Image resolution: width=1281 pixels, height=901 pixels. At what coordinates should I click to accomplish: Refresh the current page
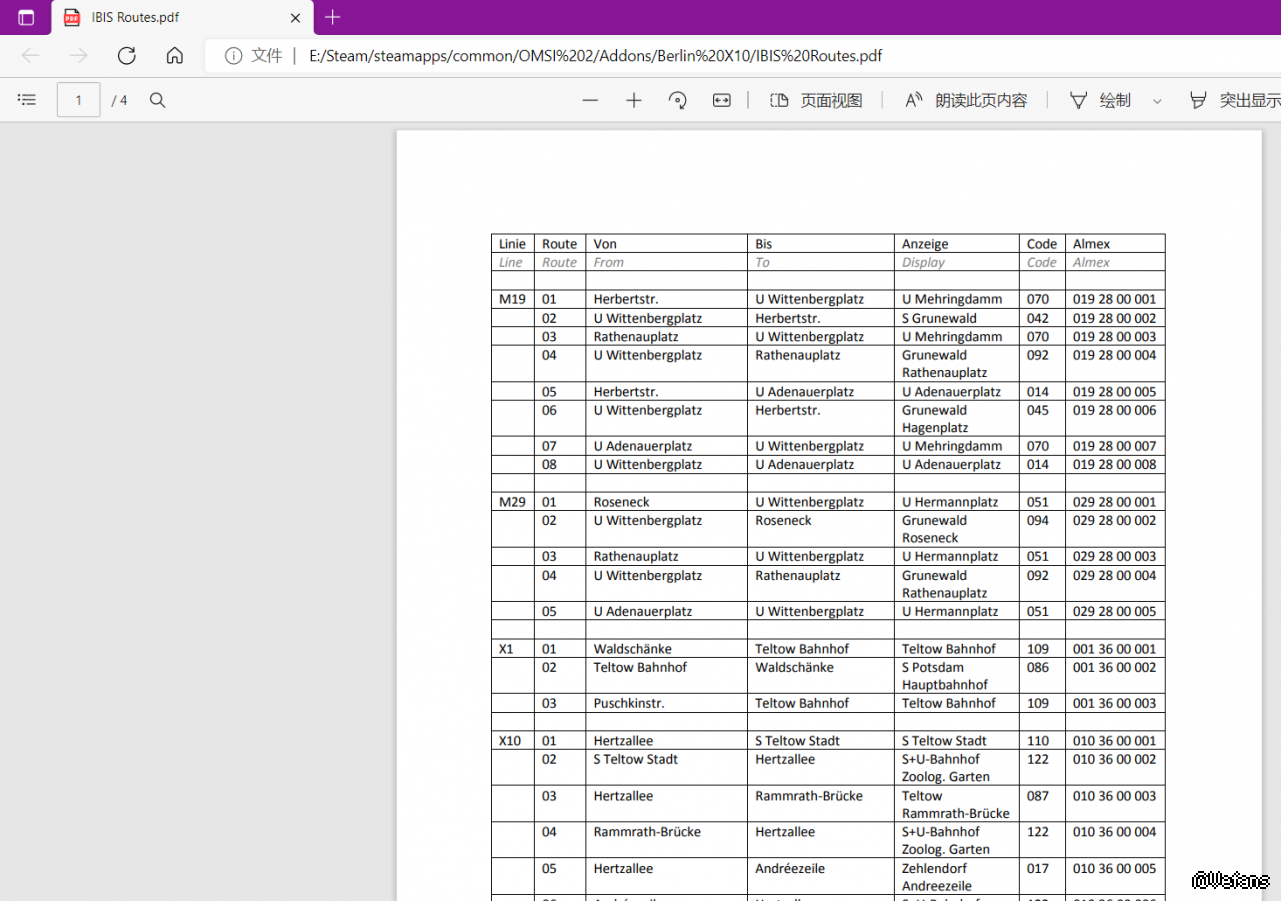pos(126,56)
